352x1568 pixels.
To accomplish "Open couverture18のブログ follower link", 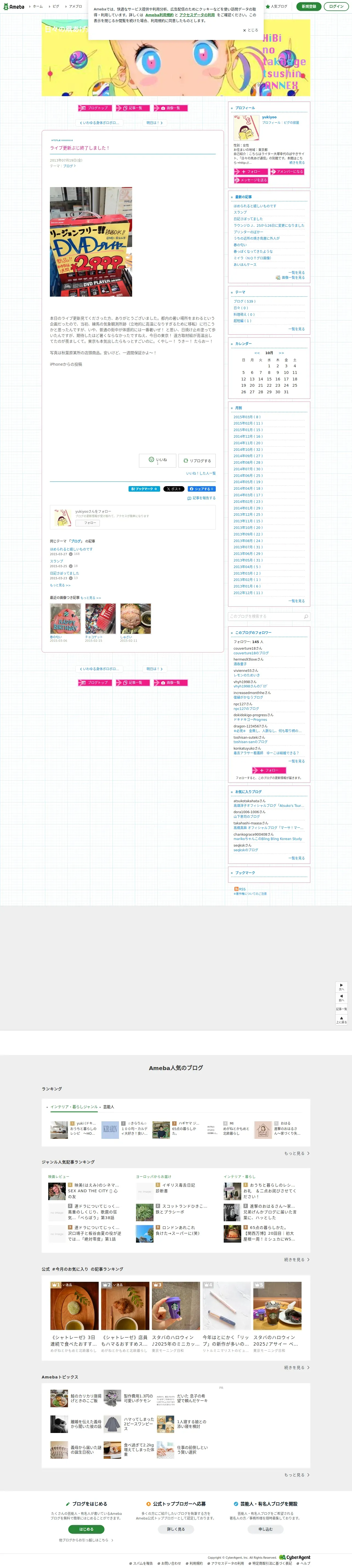I will point(251,653).
